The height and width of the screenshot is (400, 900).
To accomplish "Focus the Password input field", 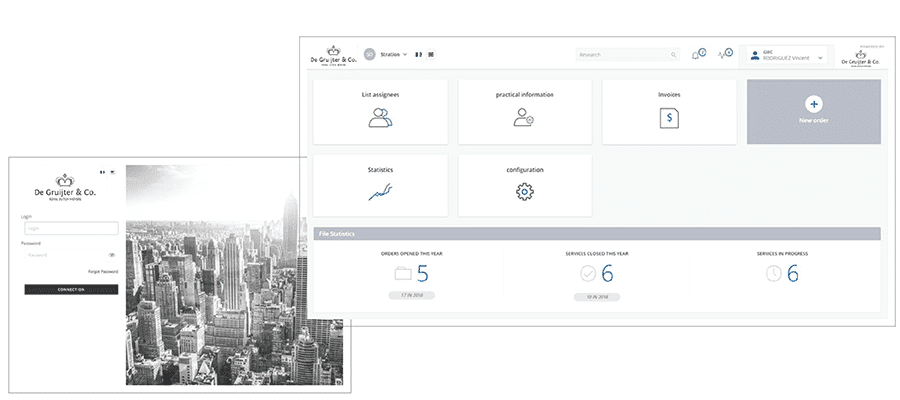I will coord(71,255).
